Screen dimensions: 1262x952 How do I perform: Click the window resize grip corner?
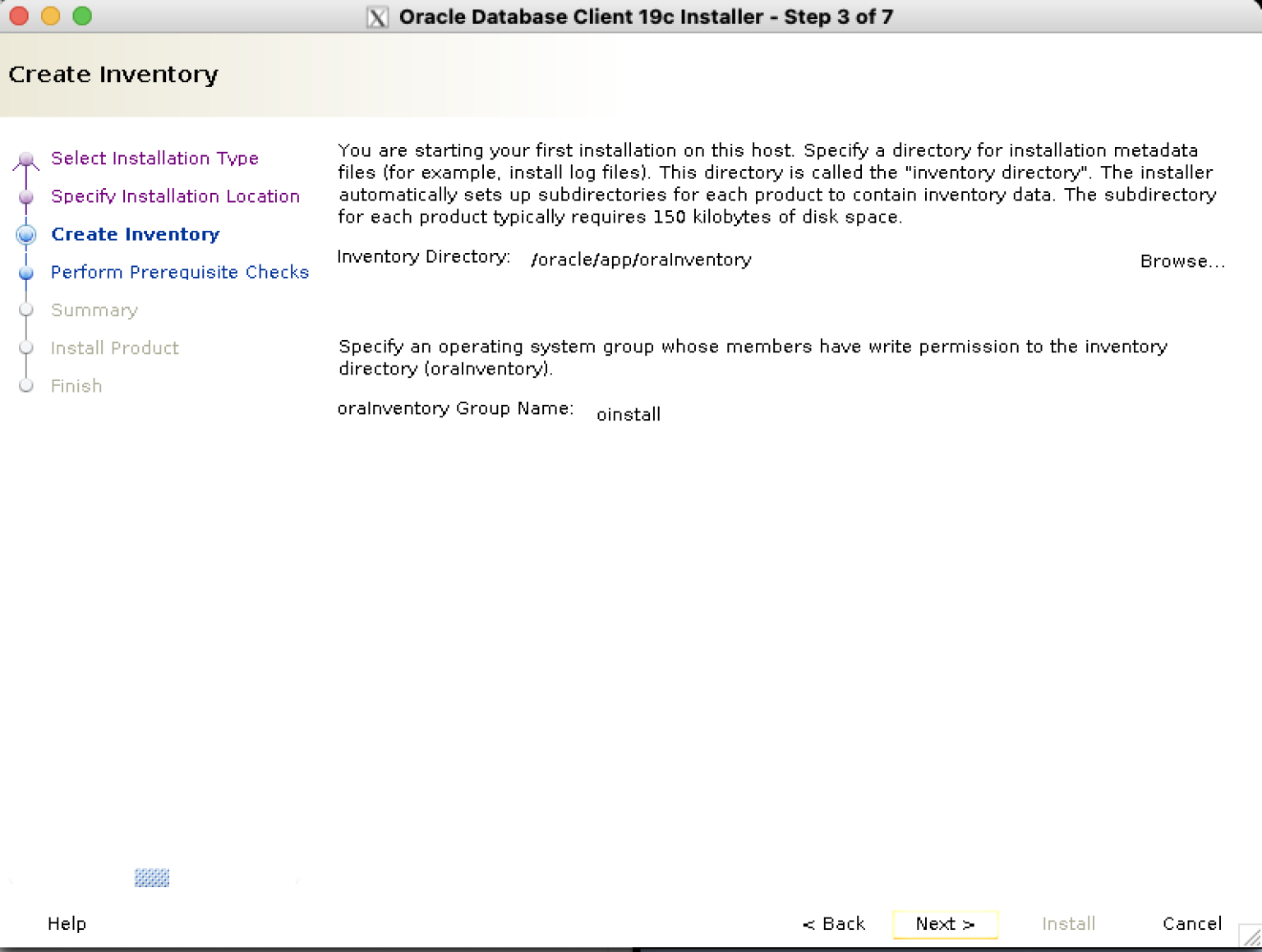click(1250, 936)
